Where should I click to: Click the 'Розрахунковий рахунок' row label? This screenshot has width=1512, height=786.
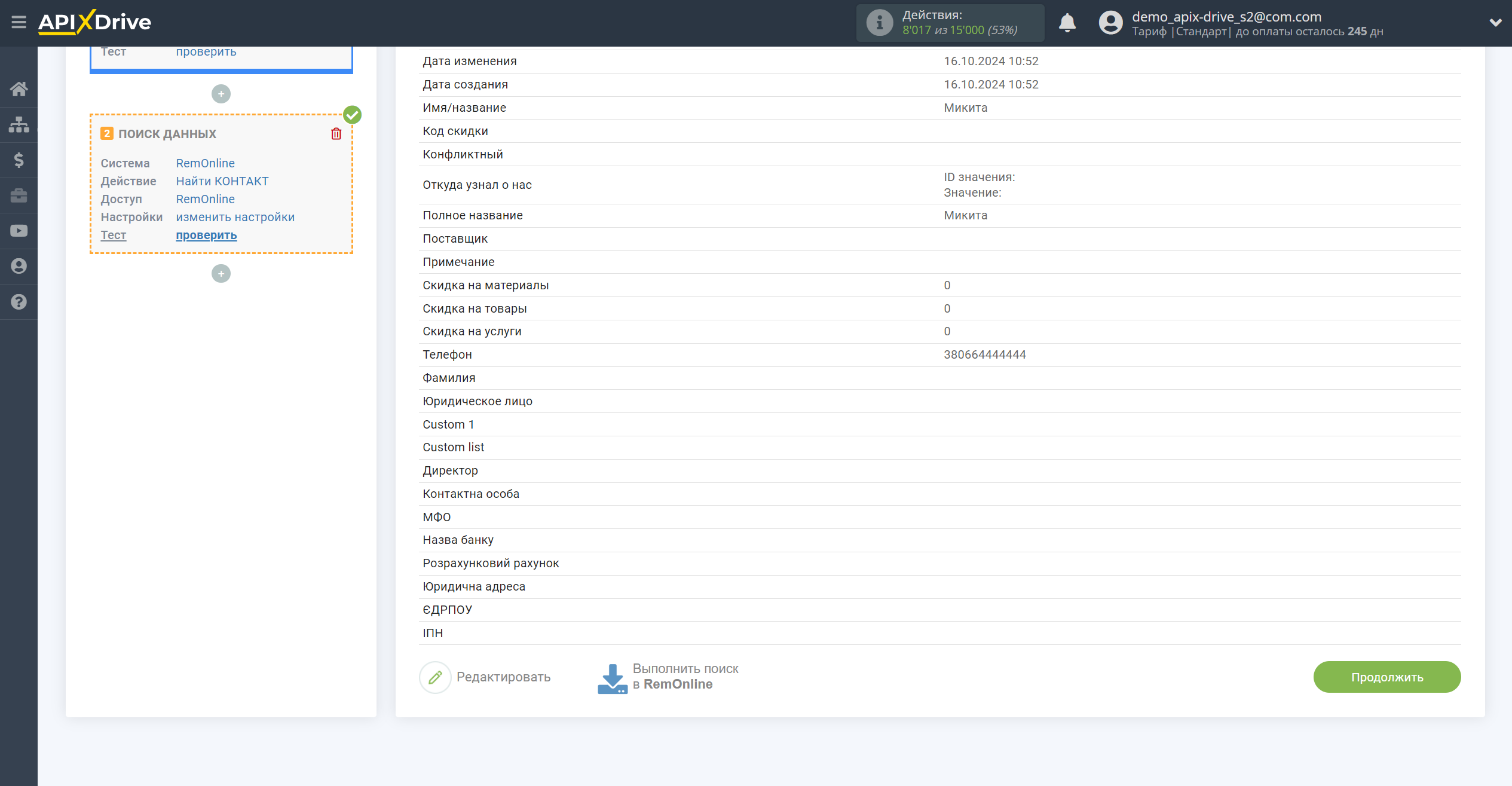tap(491, 563)
